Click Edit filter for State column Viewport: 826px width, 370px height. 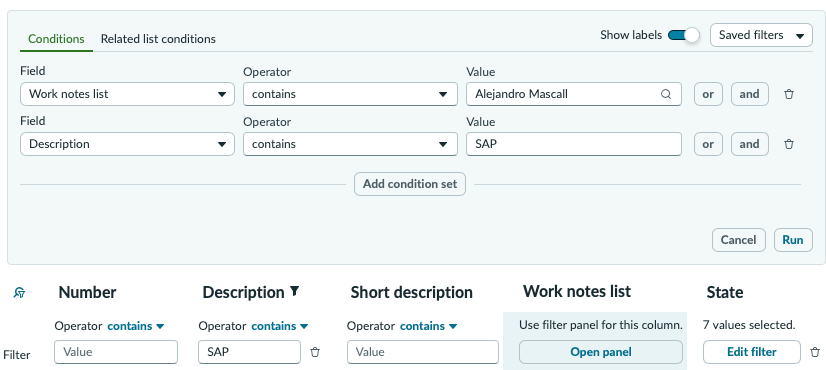tap(752, 352)
